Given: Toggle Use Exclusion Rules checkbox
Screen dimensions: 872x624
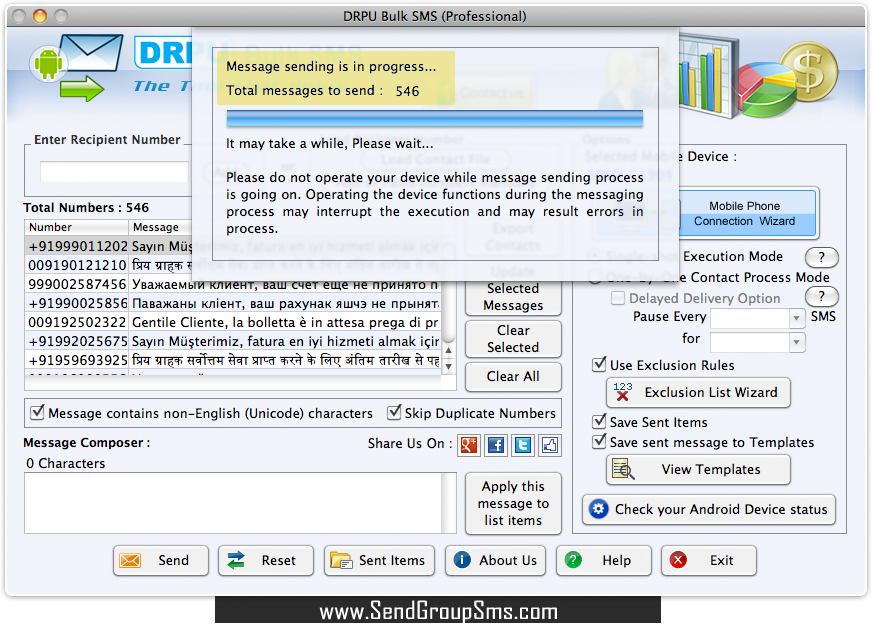Looking at the screenshot, I should pos(599,364).
